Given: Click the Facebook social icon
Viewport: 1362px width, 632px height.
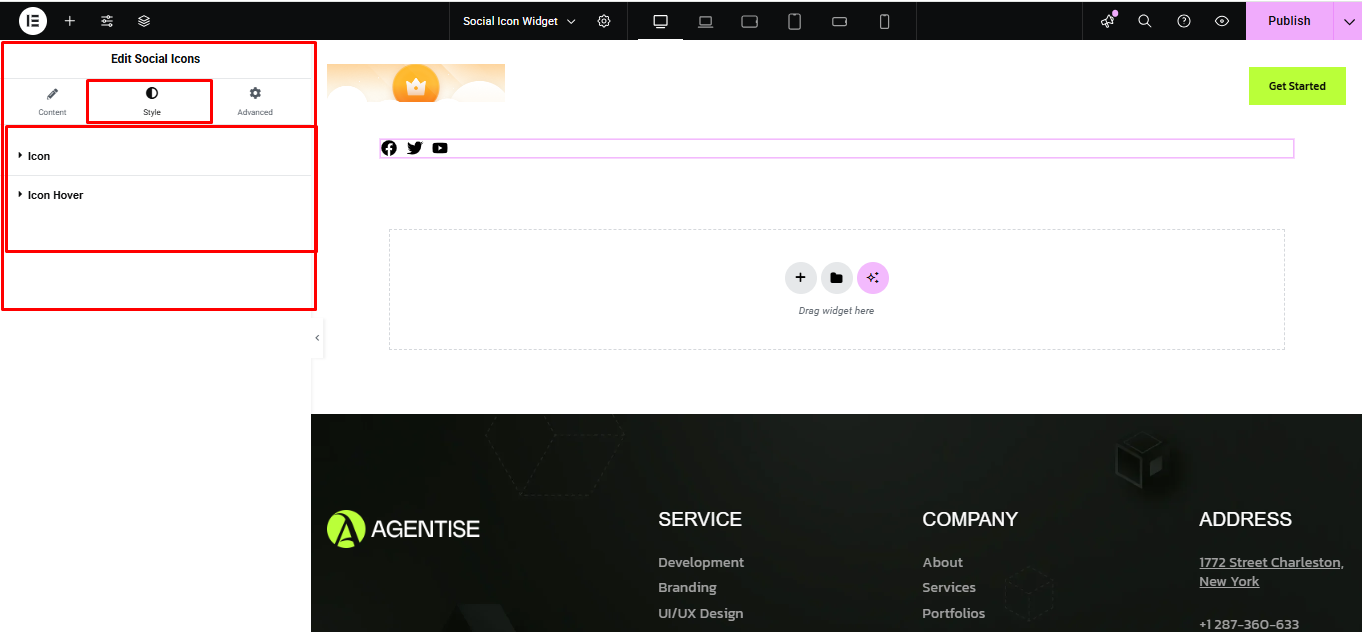Looking at the screenshot, I should [389, 148].
